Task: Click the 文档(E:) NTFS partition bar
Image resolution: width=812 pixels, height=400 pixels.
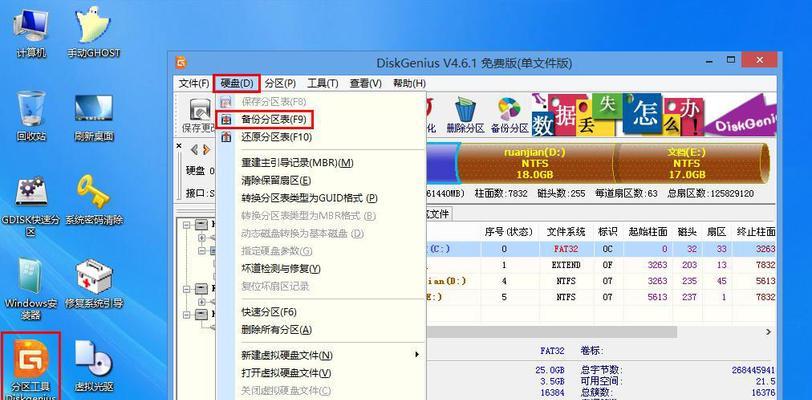Action: point(691,164)
